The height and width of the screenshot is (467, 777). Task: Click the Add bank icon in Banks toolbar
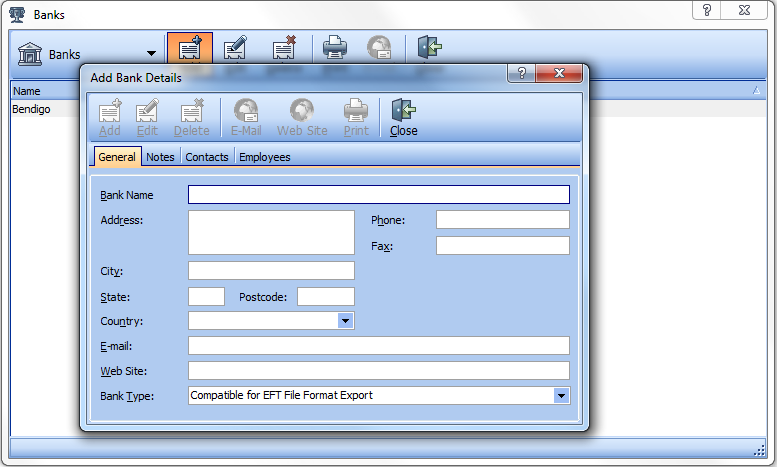coord(190,49)
